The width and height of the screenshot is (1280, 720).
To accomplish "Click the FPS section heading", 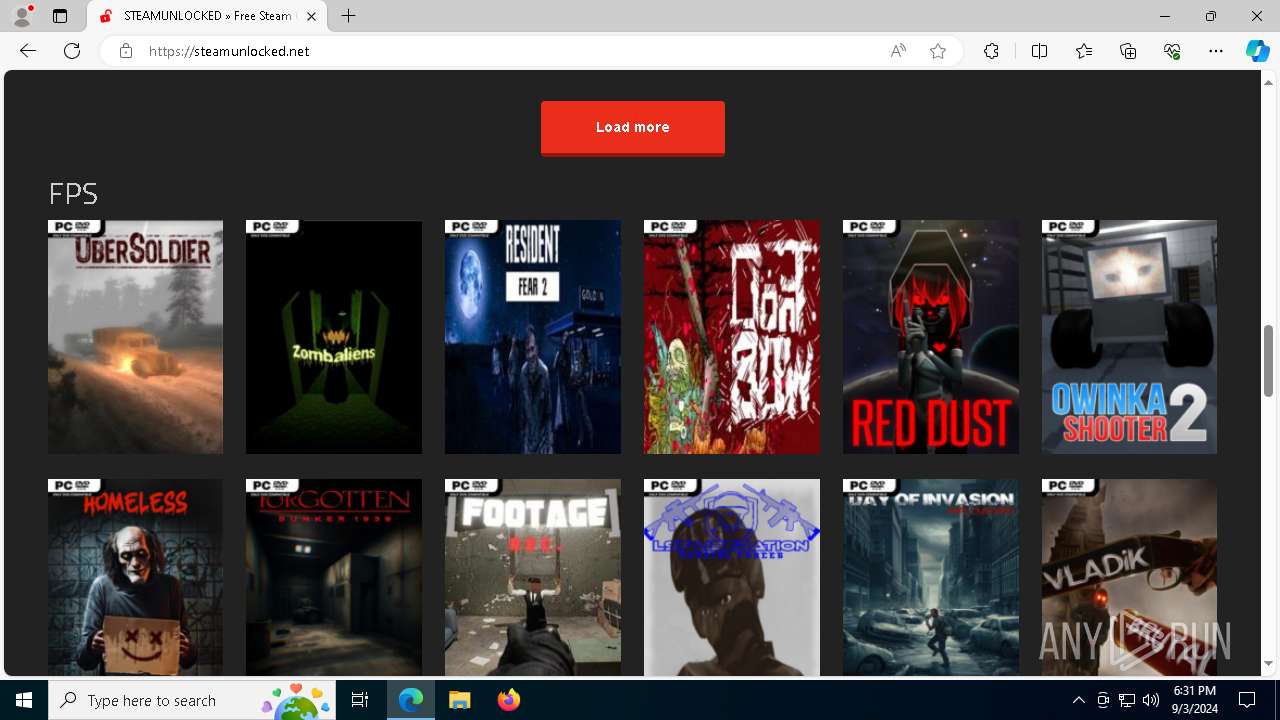I will [73, 193].
